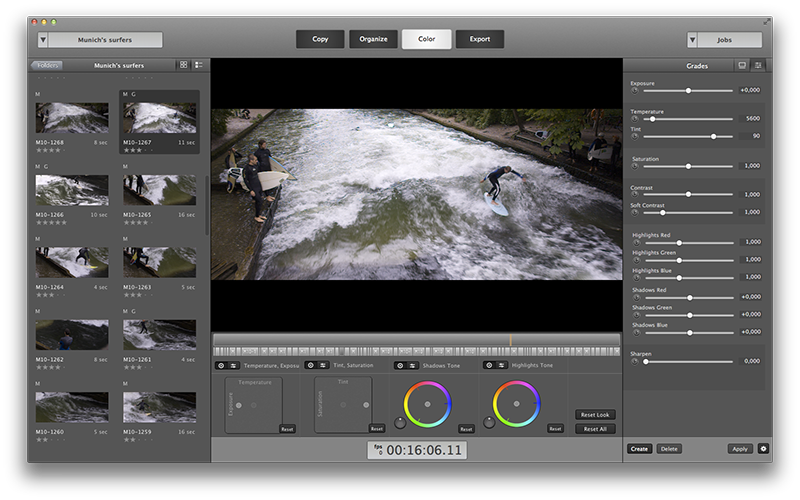Click the reset icon beside Highlights Red slider
The height and width of the screenshot is (500, 800).
[636, 243]
